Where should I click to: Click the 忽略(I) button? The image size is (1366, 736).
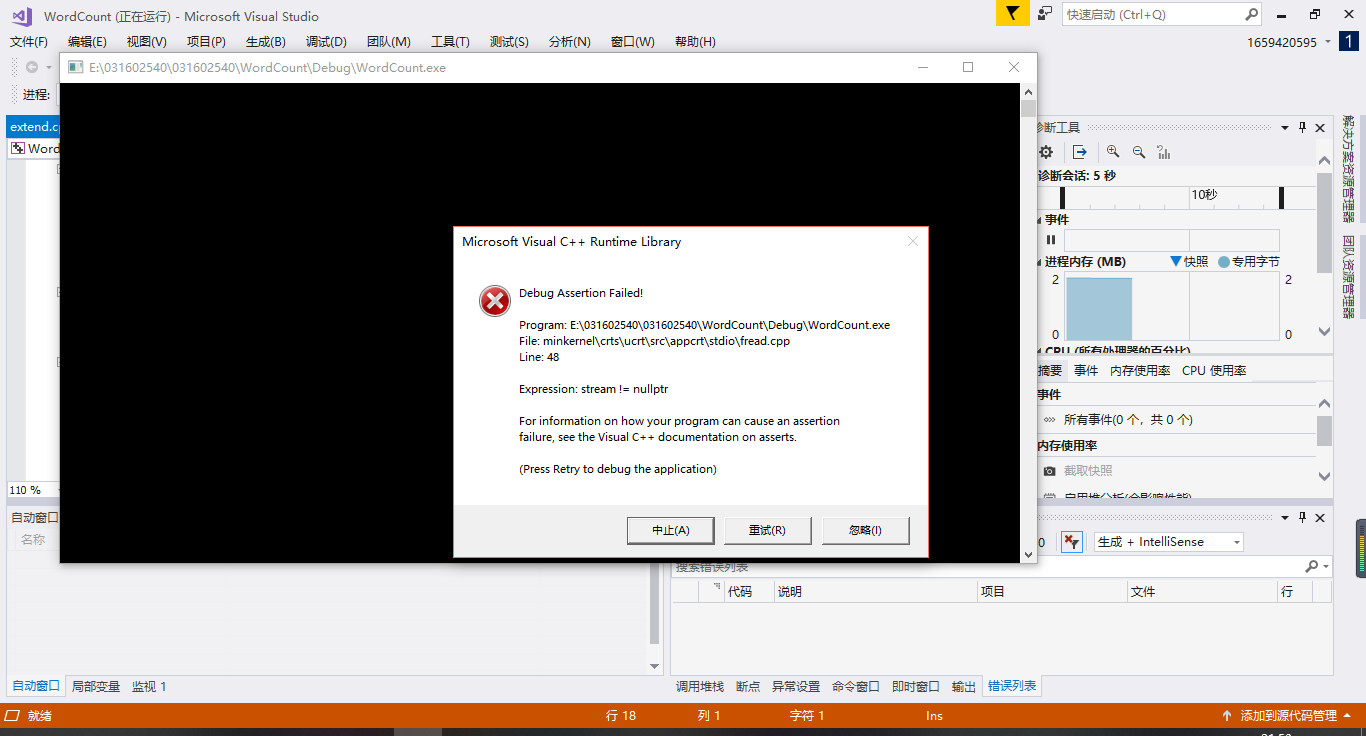tap(865, 530)
